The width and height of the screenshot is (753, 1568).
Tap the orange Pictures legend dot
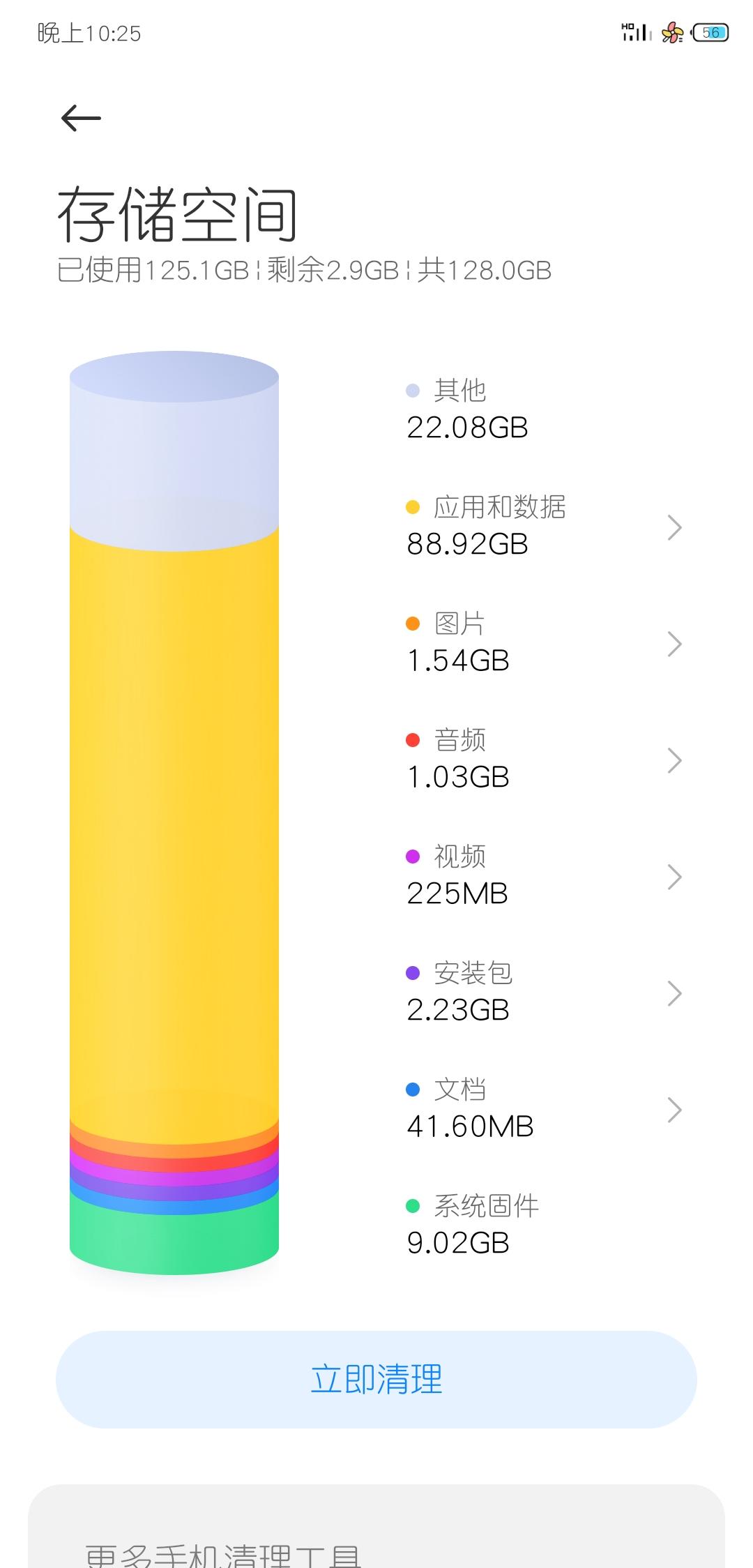click(x=413, y=624)
